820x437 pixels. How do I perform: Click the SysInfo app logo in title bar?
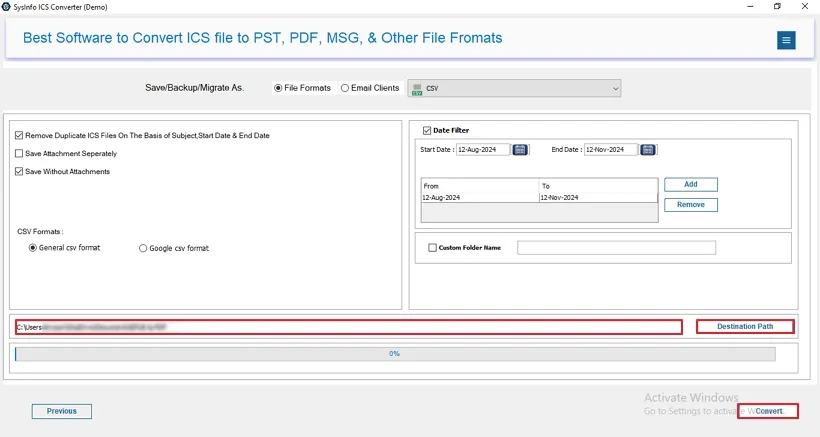click(6, 7)
